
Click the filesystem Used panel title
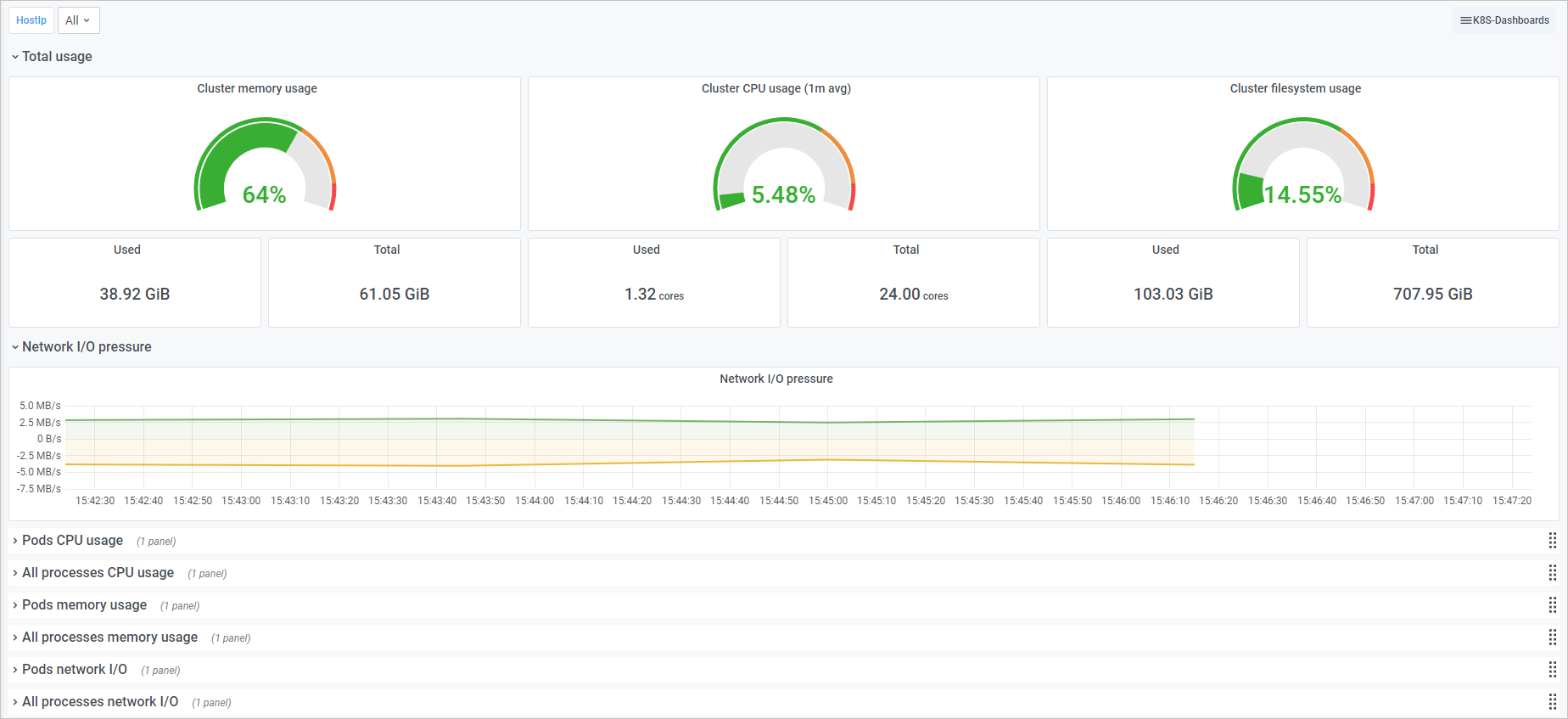[1166, 250]
